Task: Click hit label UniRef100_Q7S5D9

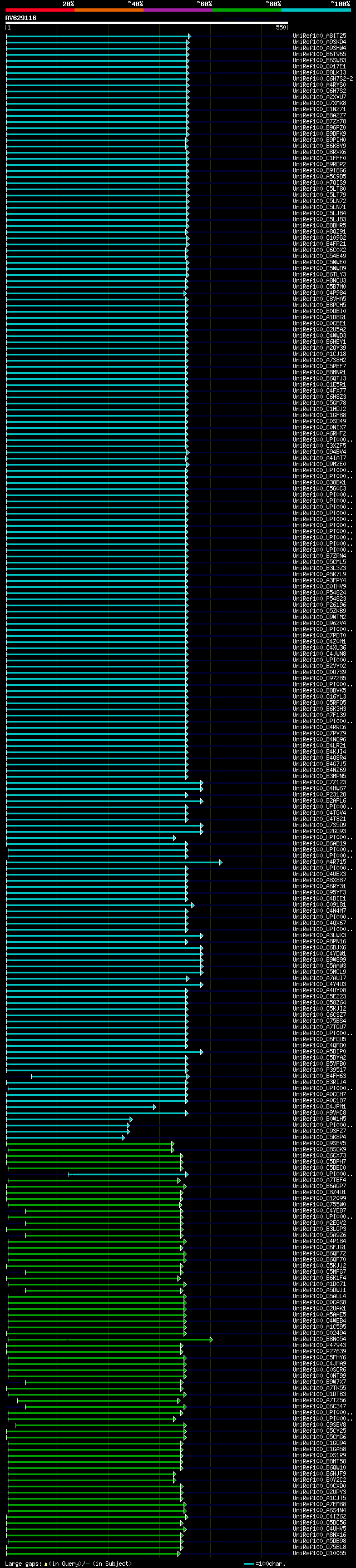Action: click(x=319, y=825)
